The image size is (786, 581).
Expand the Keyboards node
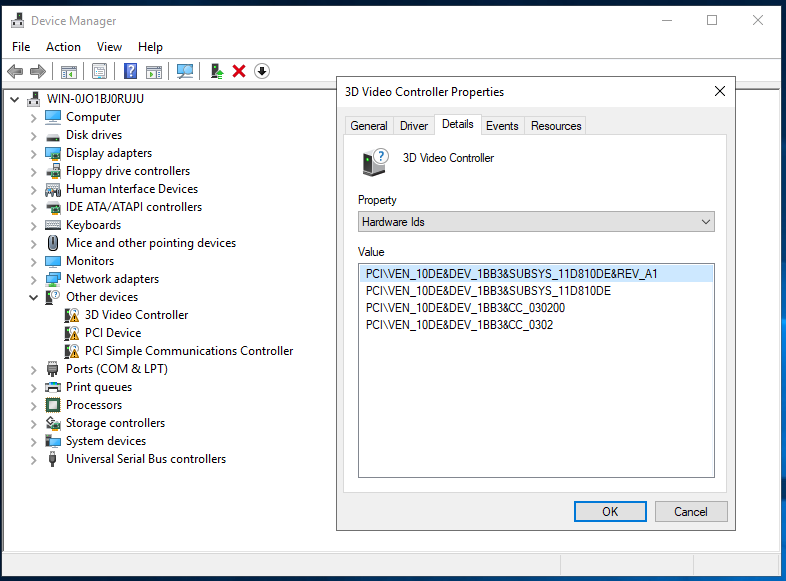(34, 226)
